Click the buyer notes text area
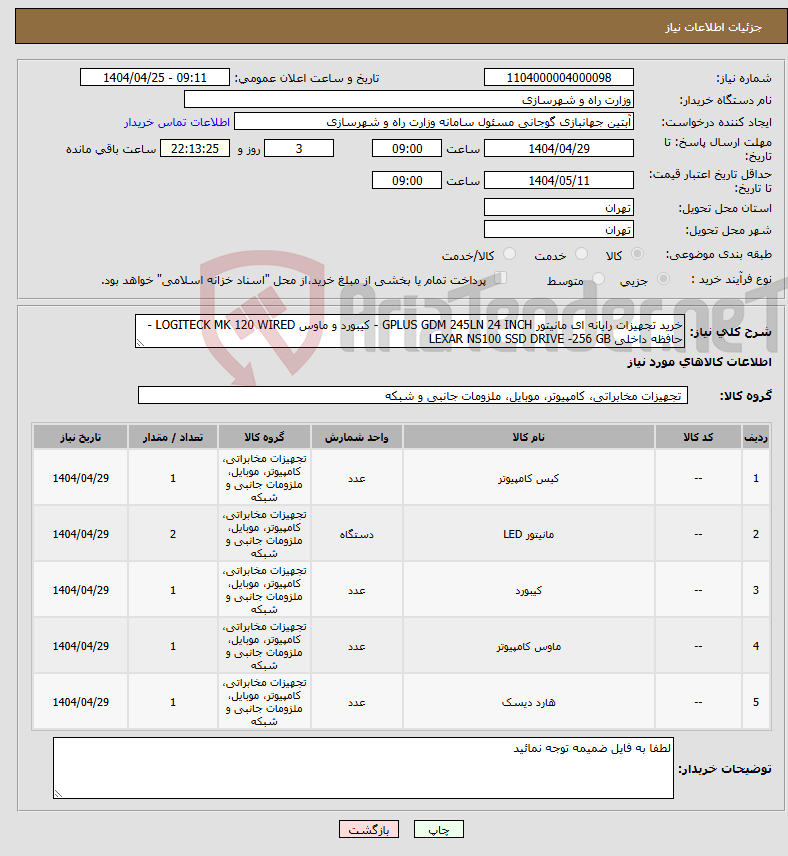 tap(363, 768)
